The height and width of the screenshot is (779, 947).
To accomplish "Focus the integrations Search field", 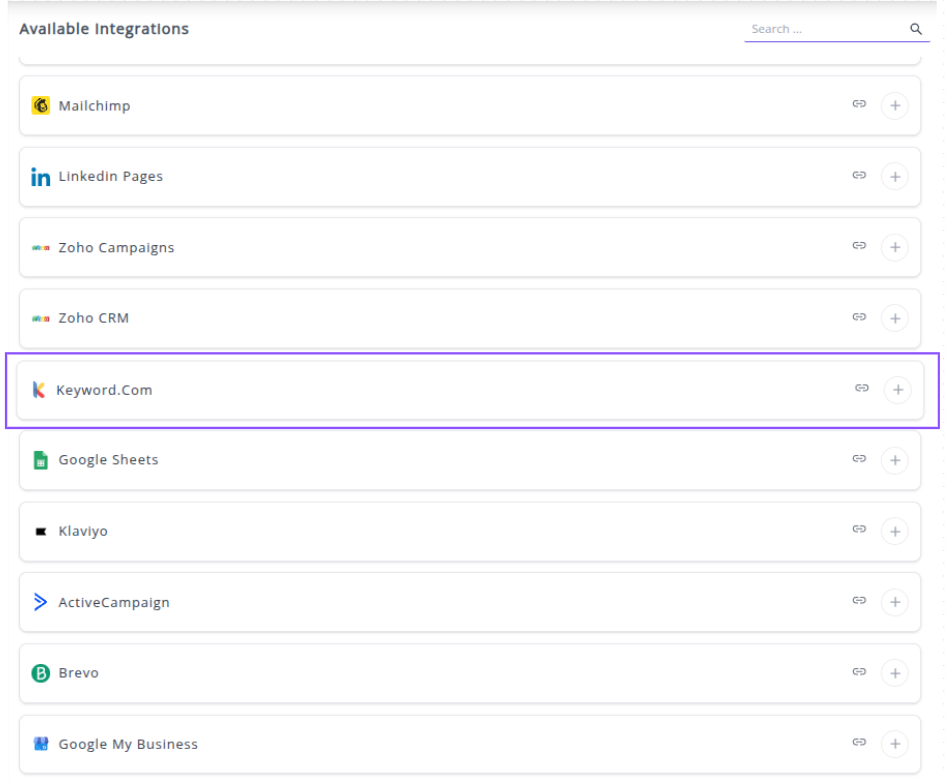I will pyautogui.click(x=825, y=29).
